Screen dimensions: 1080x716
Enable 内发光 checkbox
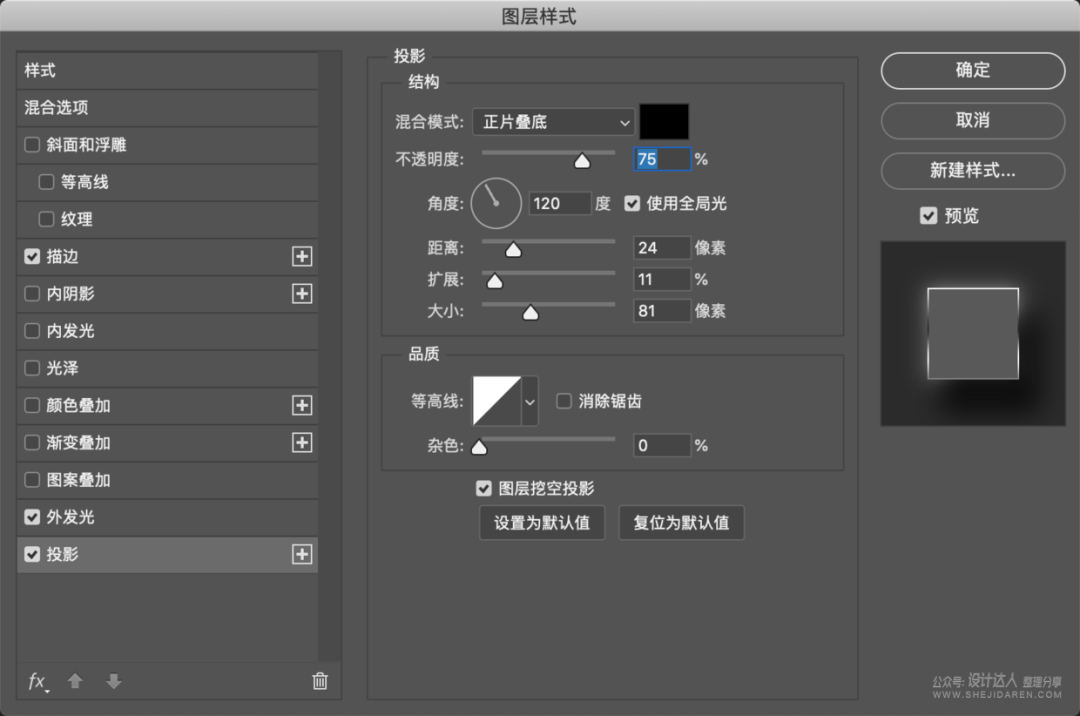tap(32, 330)
